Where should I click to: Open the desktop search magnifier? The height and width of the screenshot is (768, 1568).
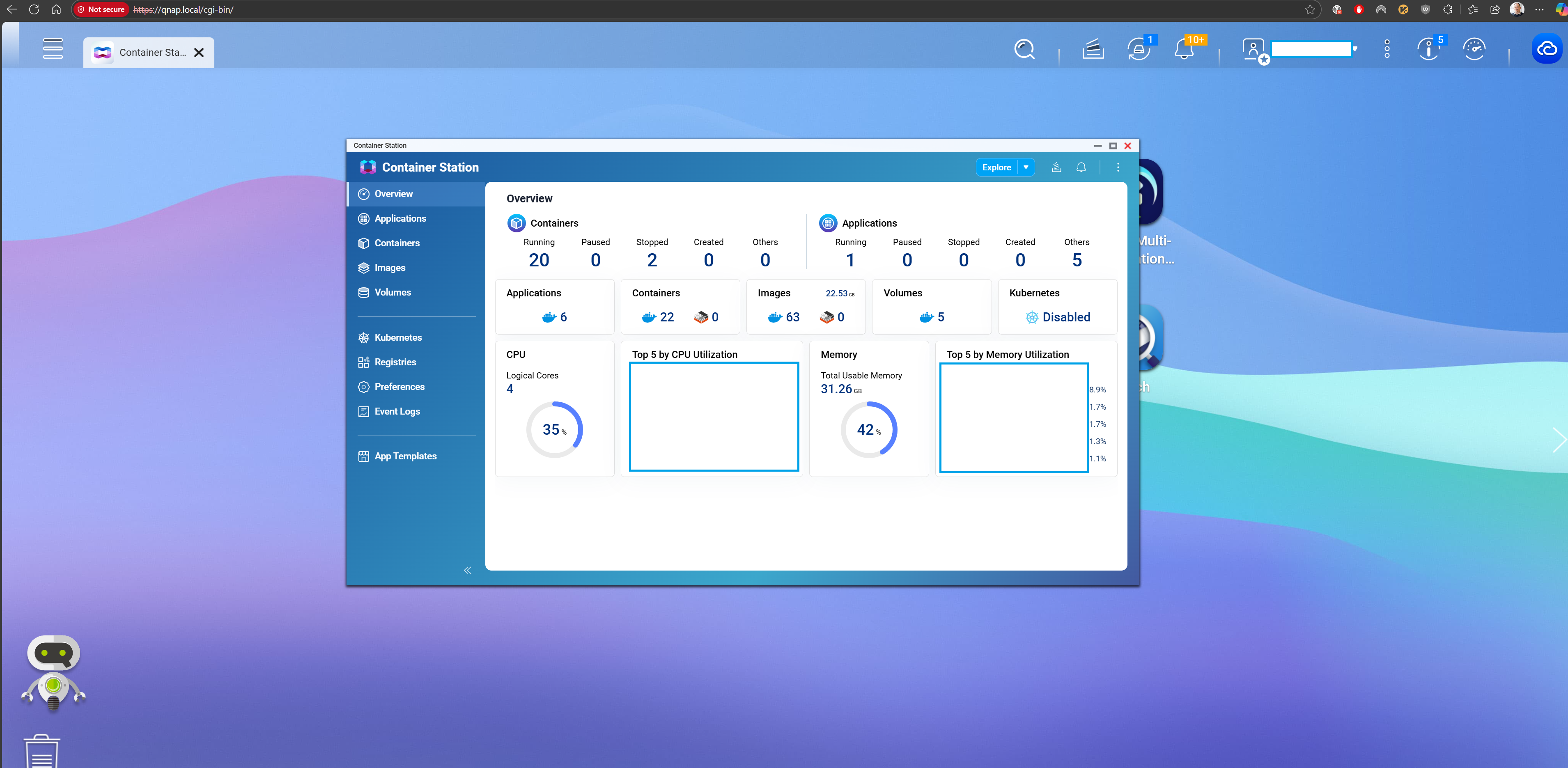click(x=1024, y=49)
